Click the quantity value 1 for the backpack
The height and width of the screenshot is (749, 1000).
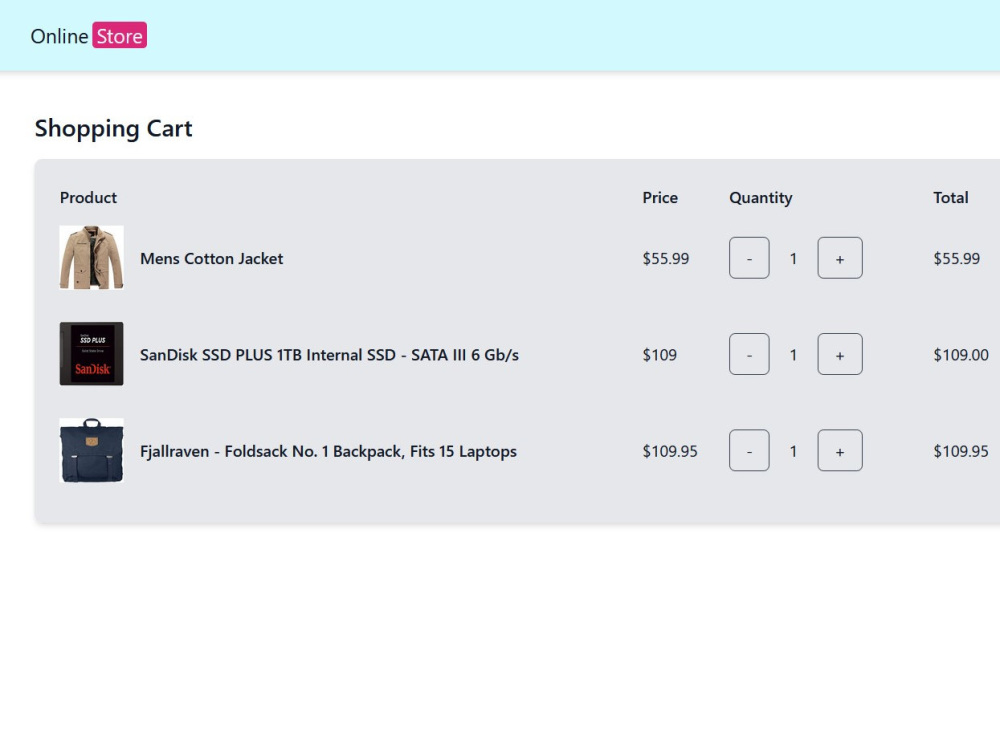[x=793, y=451]
